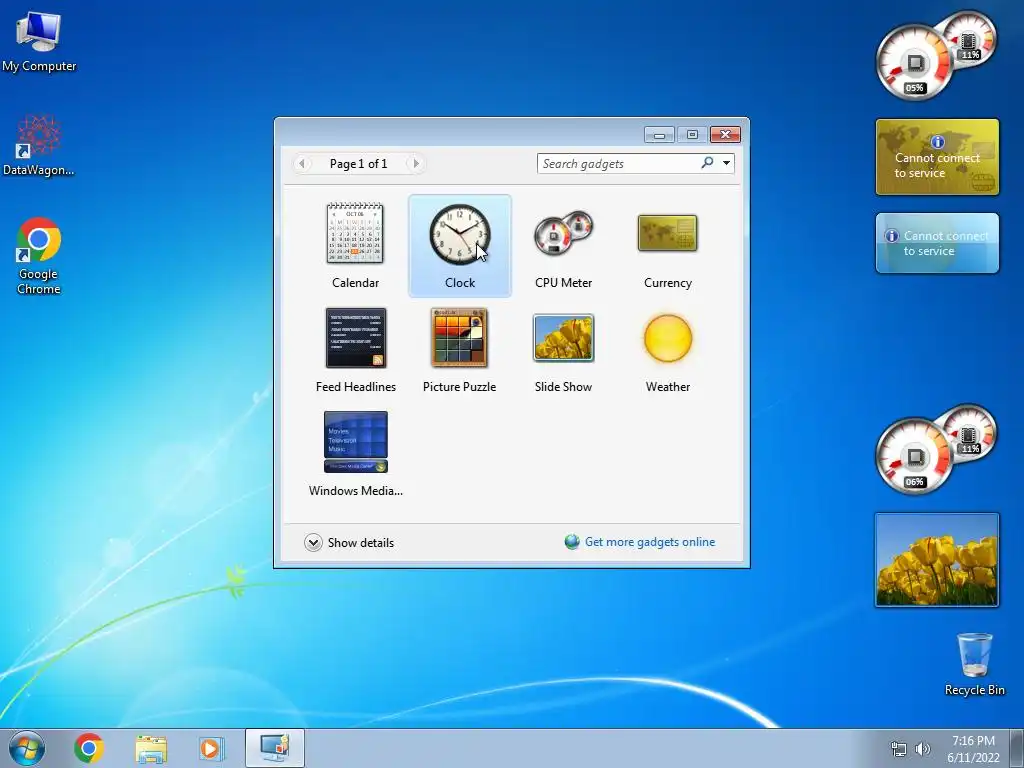1024x768 pixels.
Task: Open My Computer desktop icon
Action: [x=39, y=42]
